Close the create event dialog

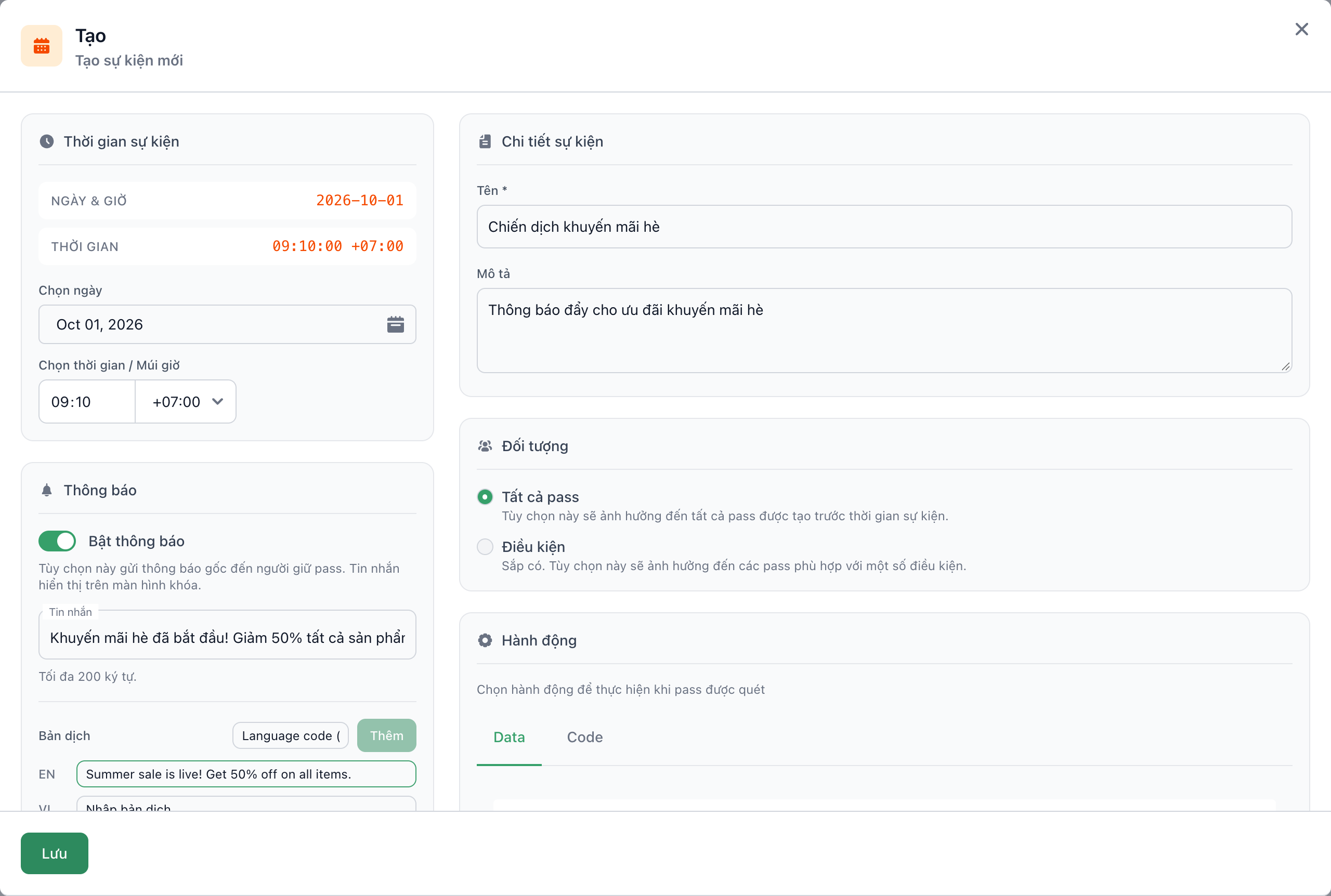click(1301, 29)
